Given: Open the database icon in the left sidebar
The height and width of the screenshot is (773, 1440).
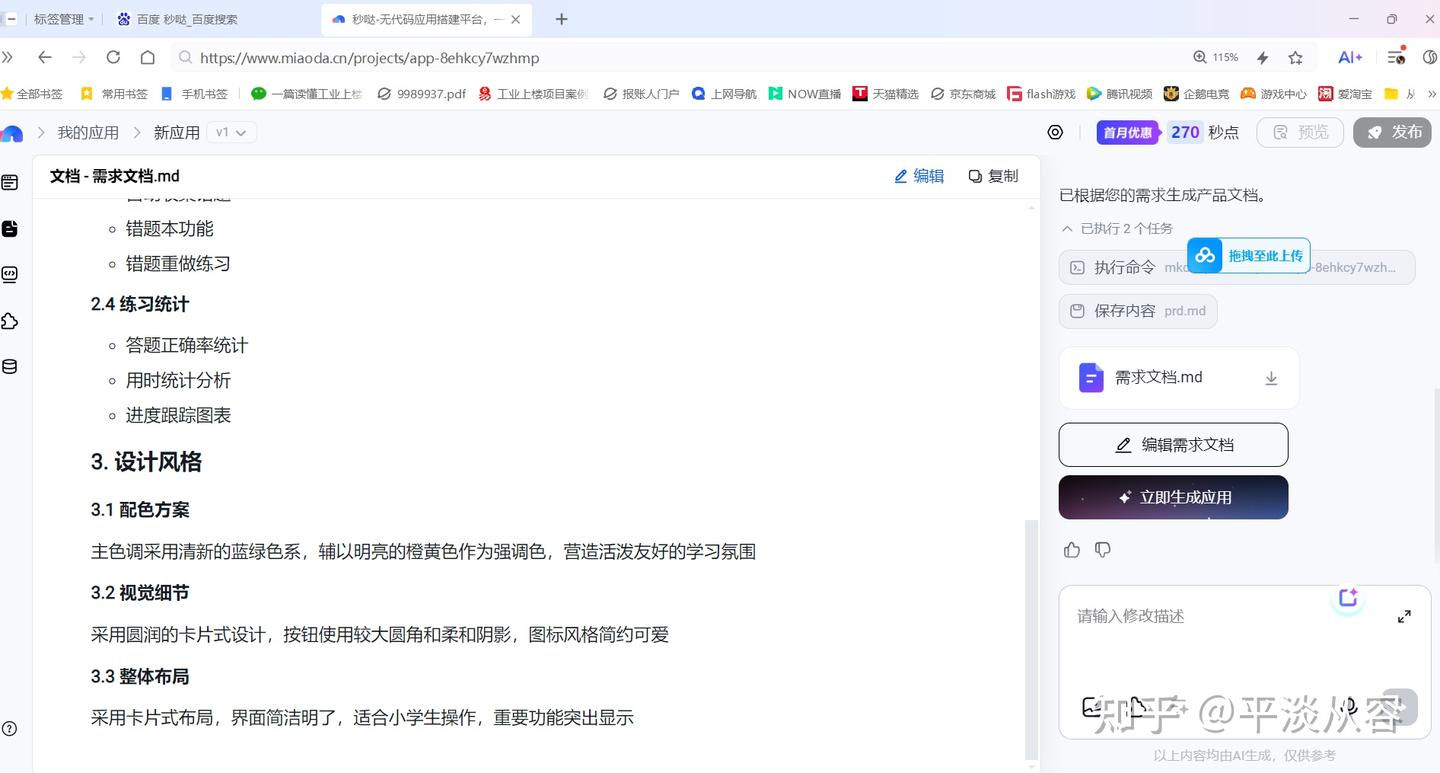Looking at the screenshot, I should [x=10, y=366].
